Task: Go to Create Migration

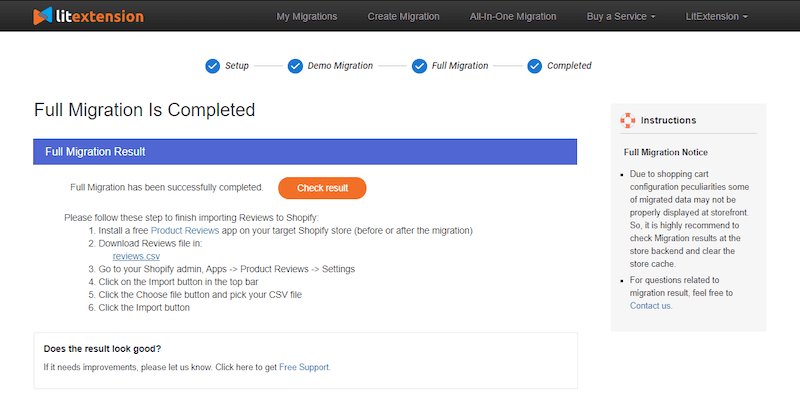Action: pos(404,16)
